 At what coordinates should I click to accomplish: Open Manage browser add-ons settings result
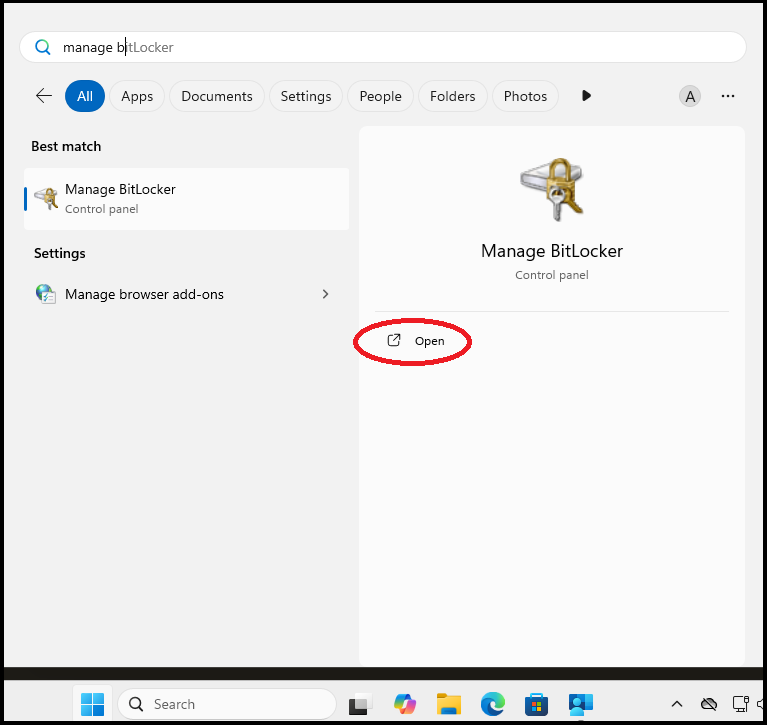144,294
